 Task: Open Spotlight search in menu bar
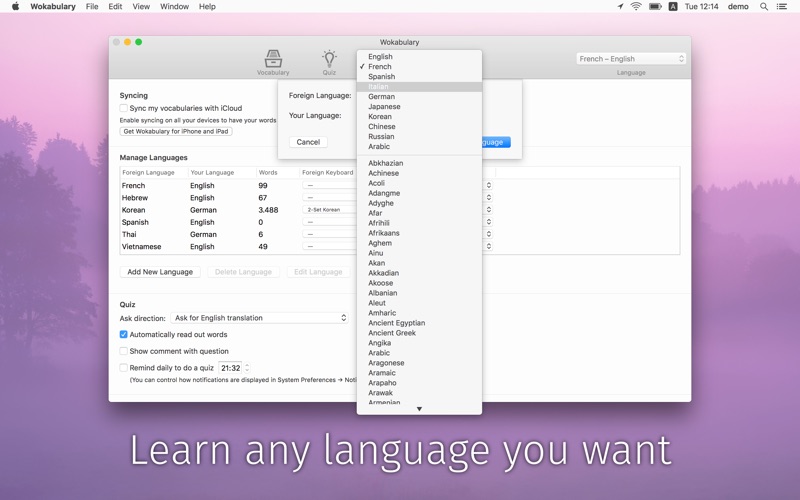(x=764, y=7)
